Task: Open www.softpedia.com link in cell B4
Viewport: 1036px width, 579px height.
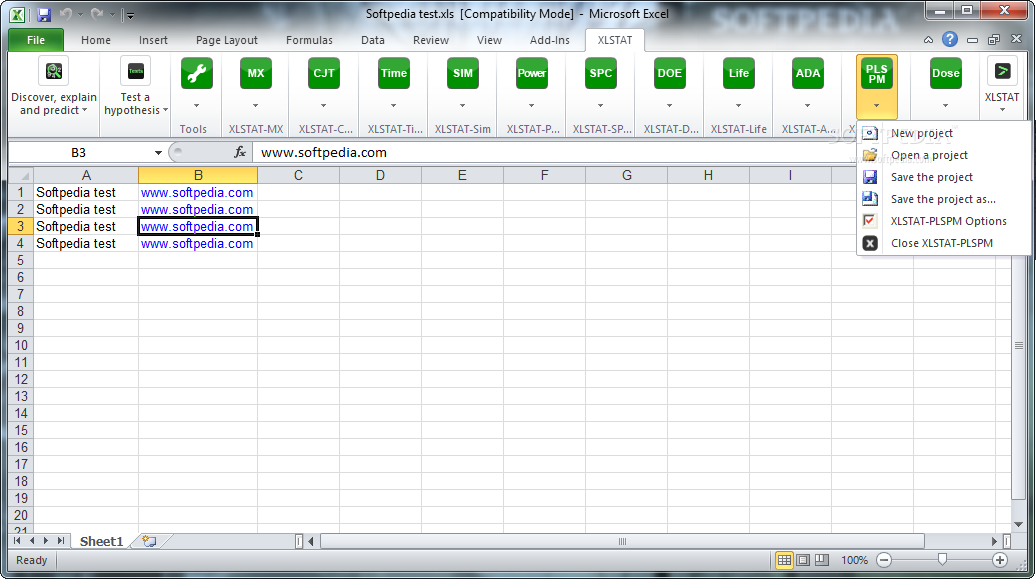Action: (x=197, y=243)
